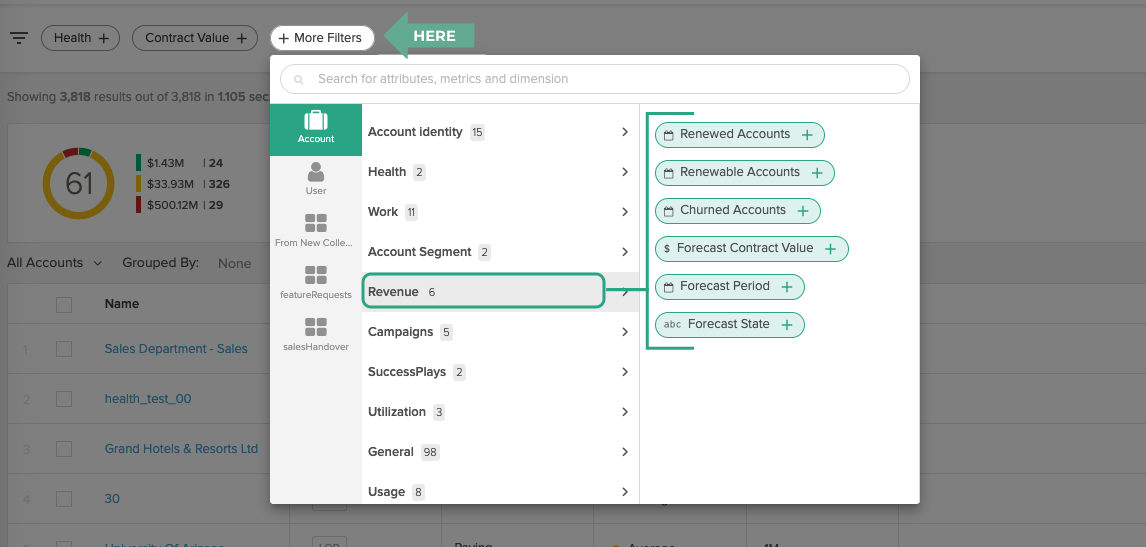Click the health score donut chart
Viewport: 1146px width, 547px height.
[x=78, y=184]
